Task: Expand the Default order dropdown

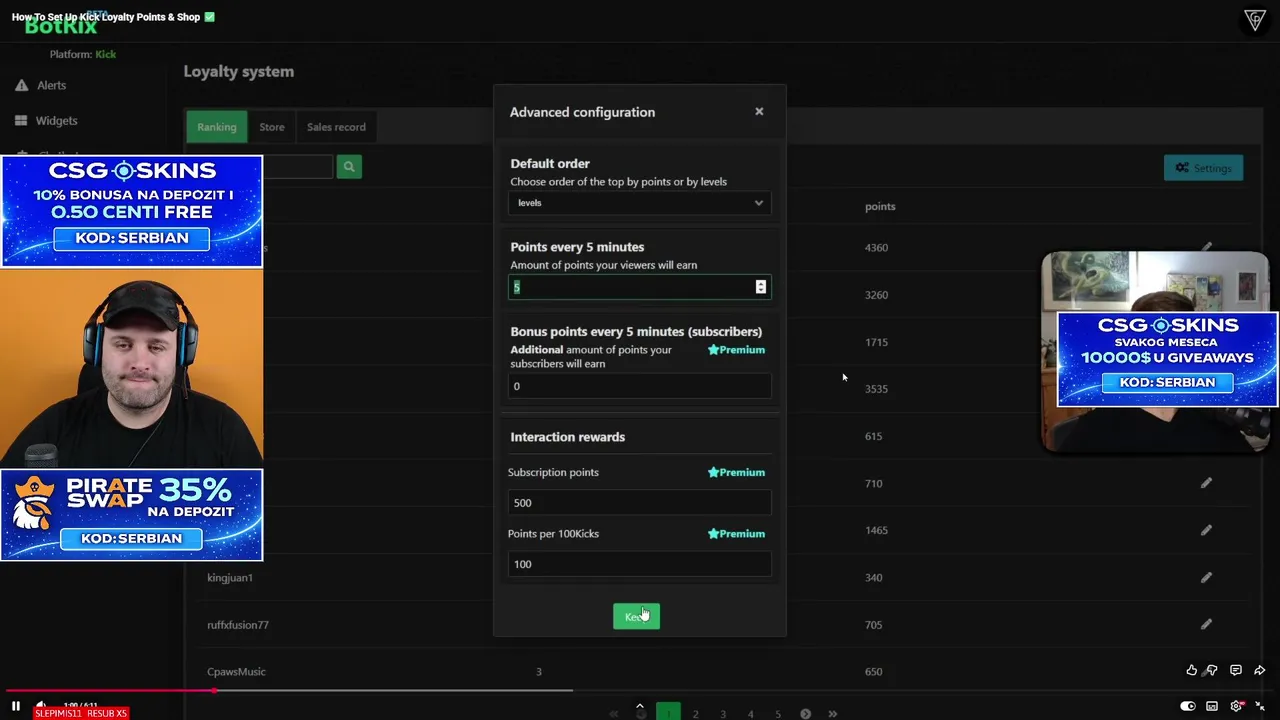Action: point(639,203)
